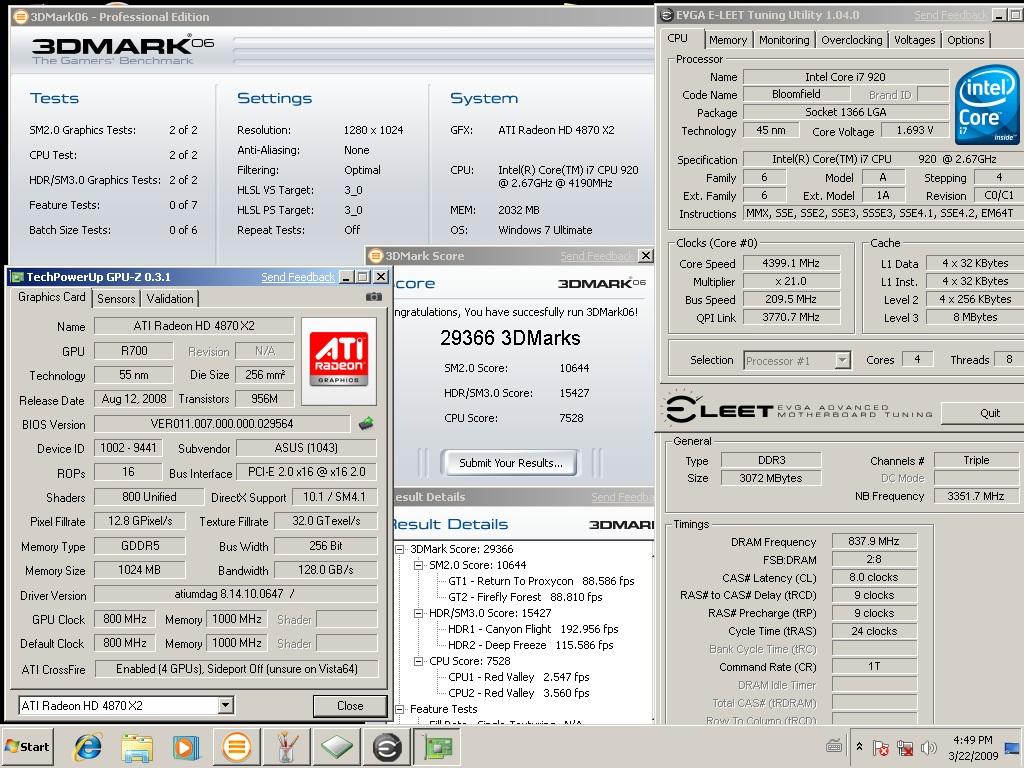Image resolution: width=1025 pixels, height=768 pixels.
Task: Switch to GPU-Z green chip taskbar button
Action: tap(337, 746)
